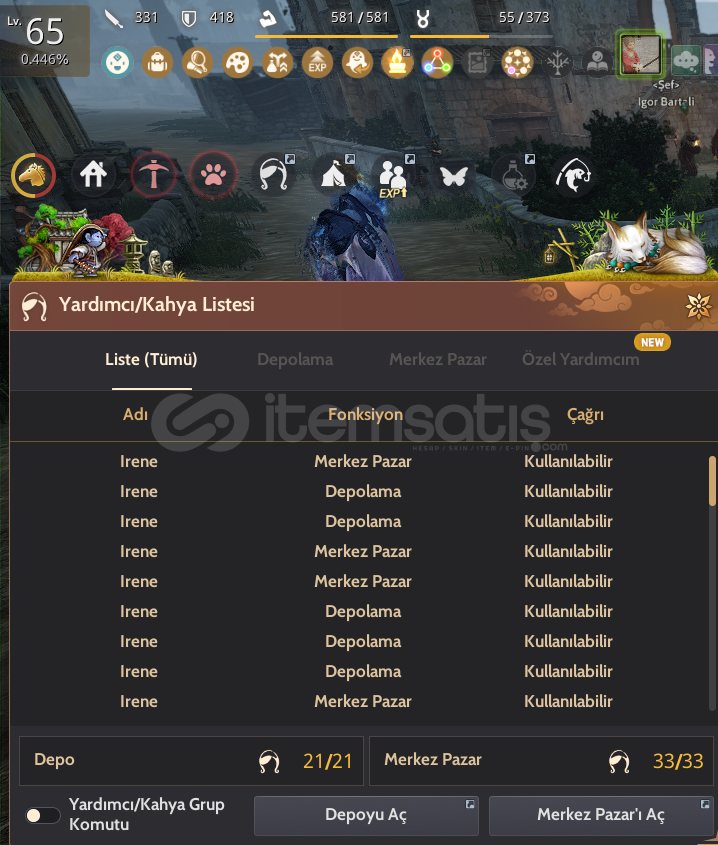The width and height of the screenshot is (718, 845).
Task: Toggle Yardımcı/Kahya Grup Komutu switch
Action: click(x=43, y=815)
